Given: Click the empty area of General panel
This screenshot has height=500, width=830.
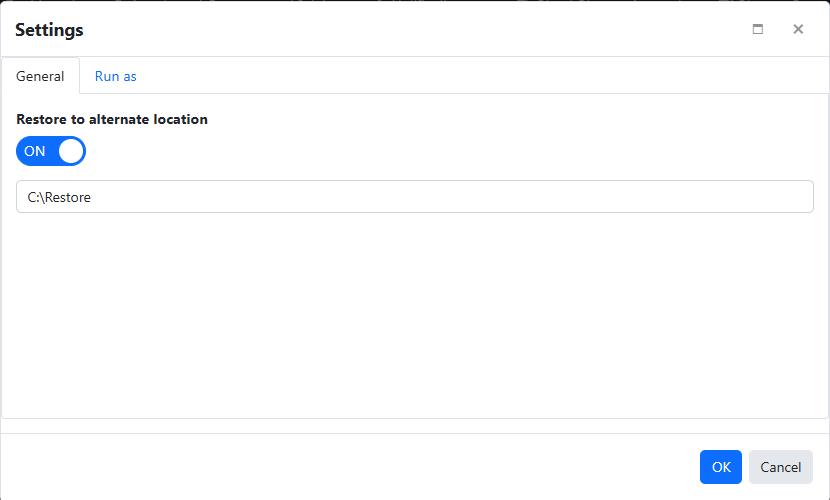Looking at the screenshot, I should tap(414, 320).
